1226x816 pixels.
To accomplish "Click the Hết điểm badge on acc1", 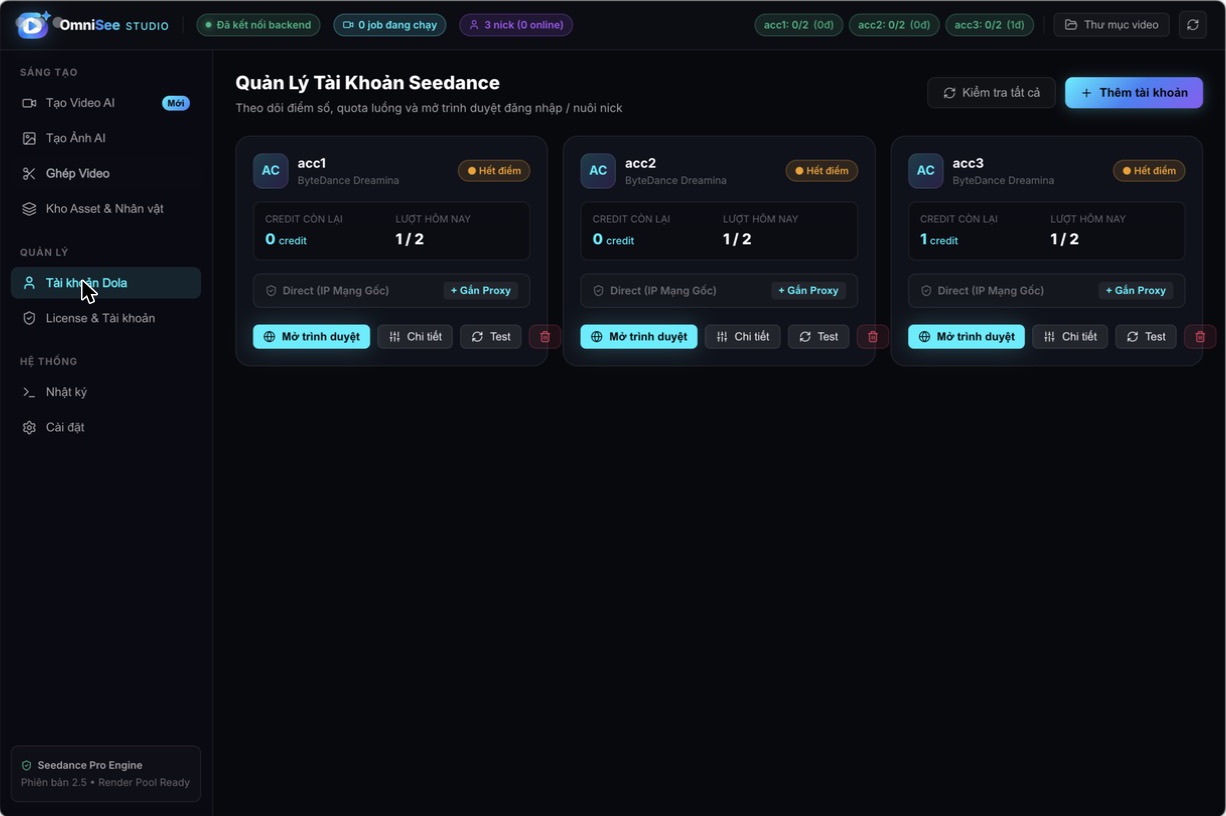I will [494, 171].
